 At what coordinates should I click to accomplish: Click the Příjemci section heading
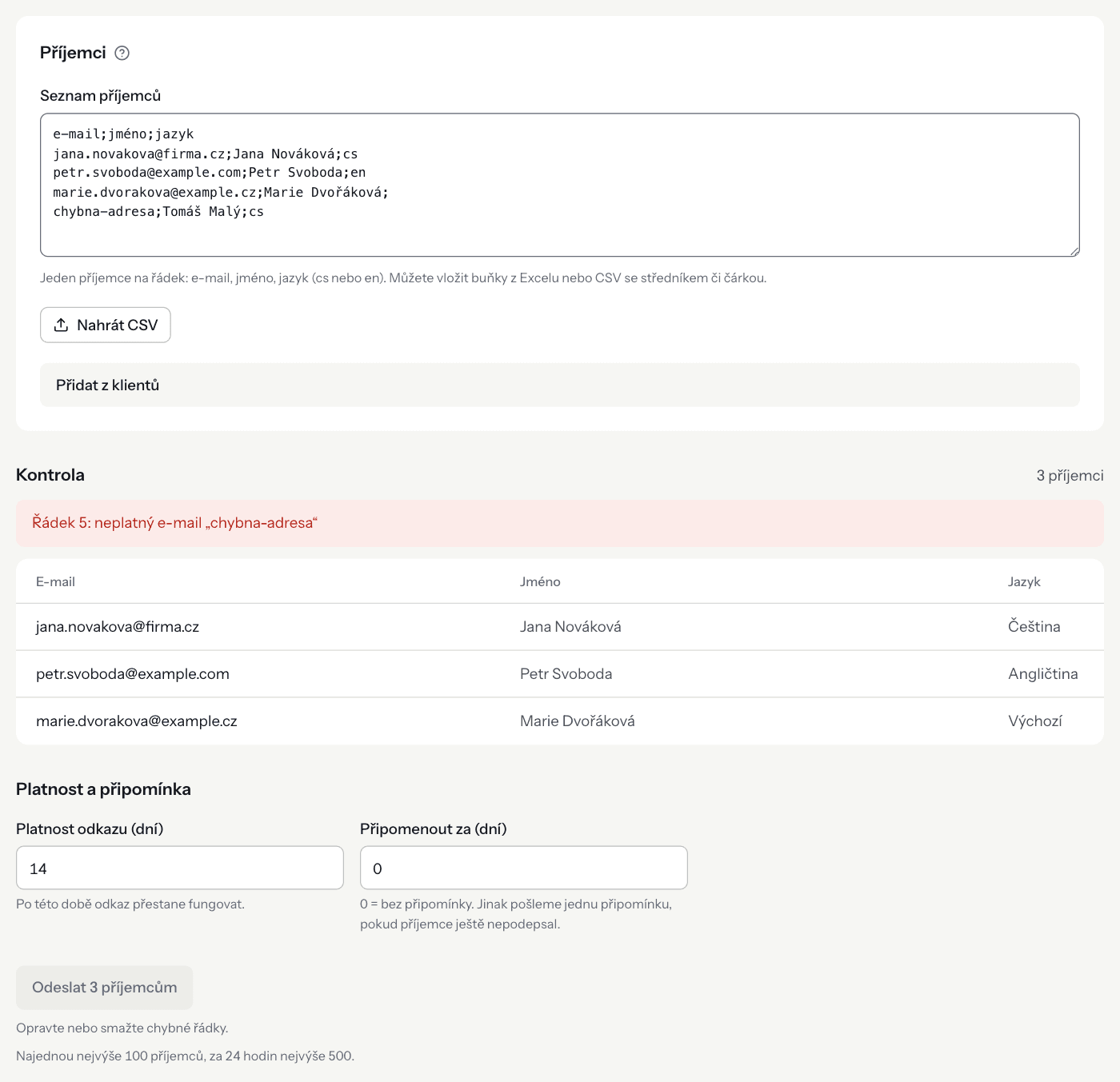73,53
